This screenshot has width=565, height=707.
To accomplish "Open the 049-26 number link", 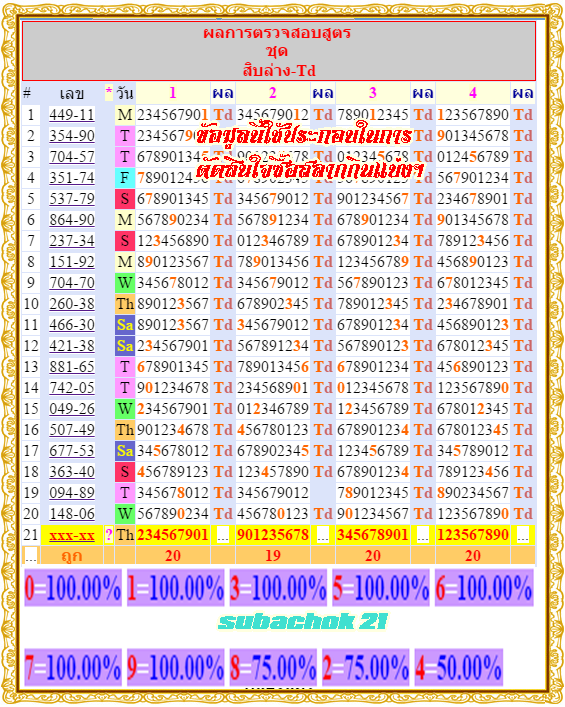I will click(x=72, y=409).
